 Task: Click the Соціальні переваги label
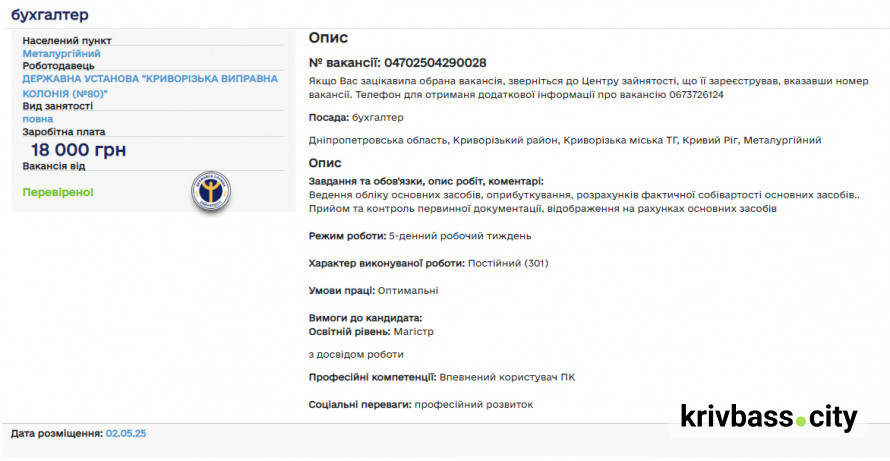pos(359,404)
